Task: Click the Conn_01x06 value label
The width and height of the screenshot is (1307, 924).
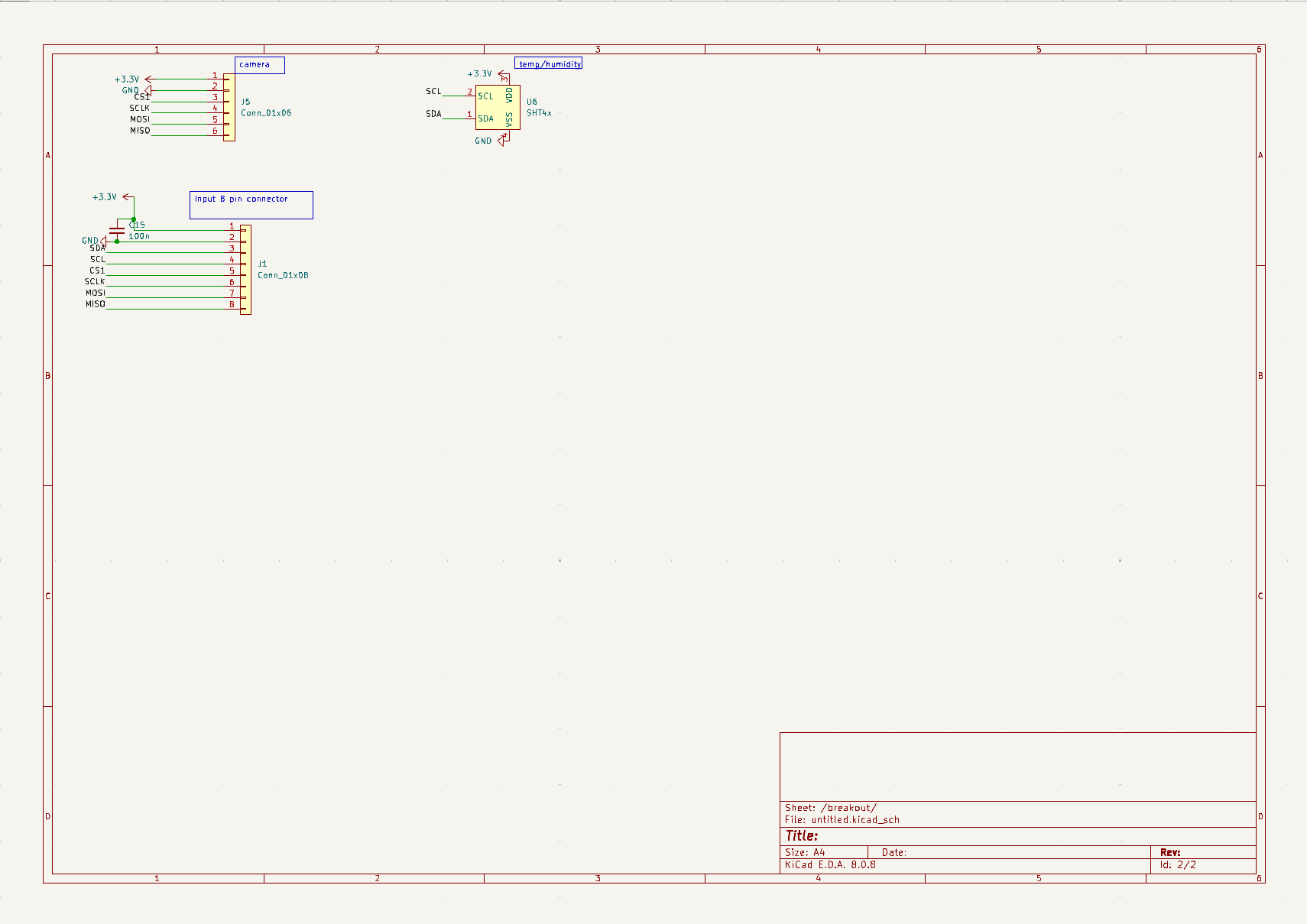Action: click(266, 113)
